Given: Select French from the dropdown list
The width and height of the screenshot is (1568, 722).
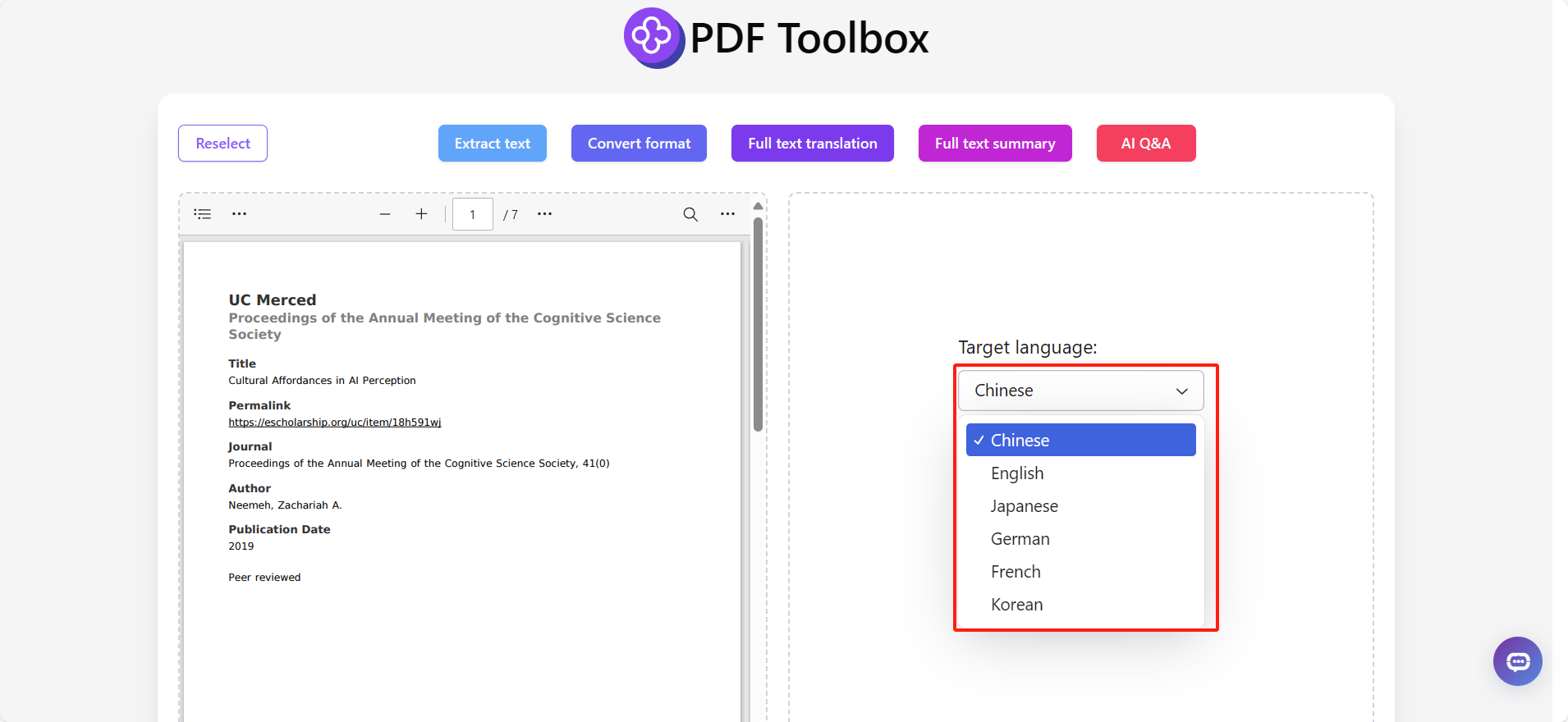Looking at the screenshot, I should coord(1080,572).
